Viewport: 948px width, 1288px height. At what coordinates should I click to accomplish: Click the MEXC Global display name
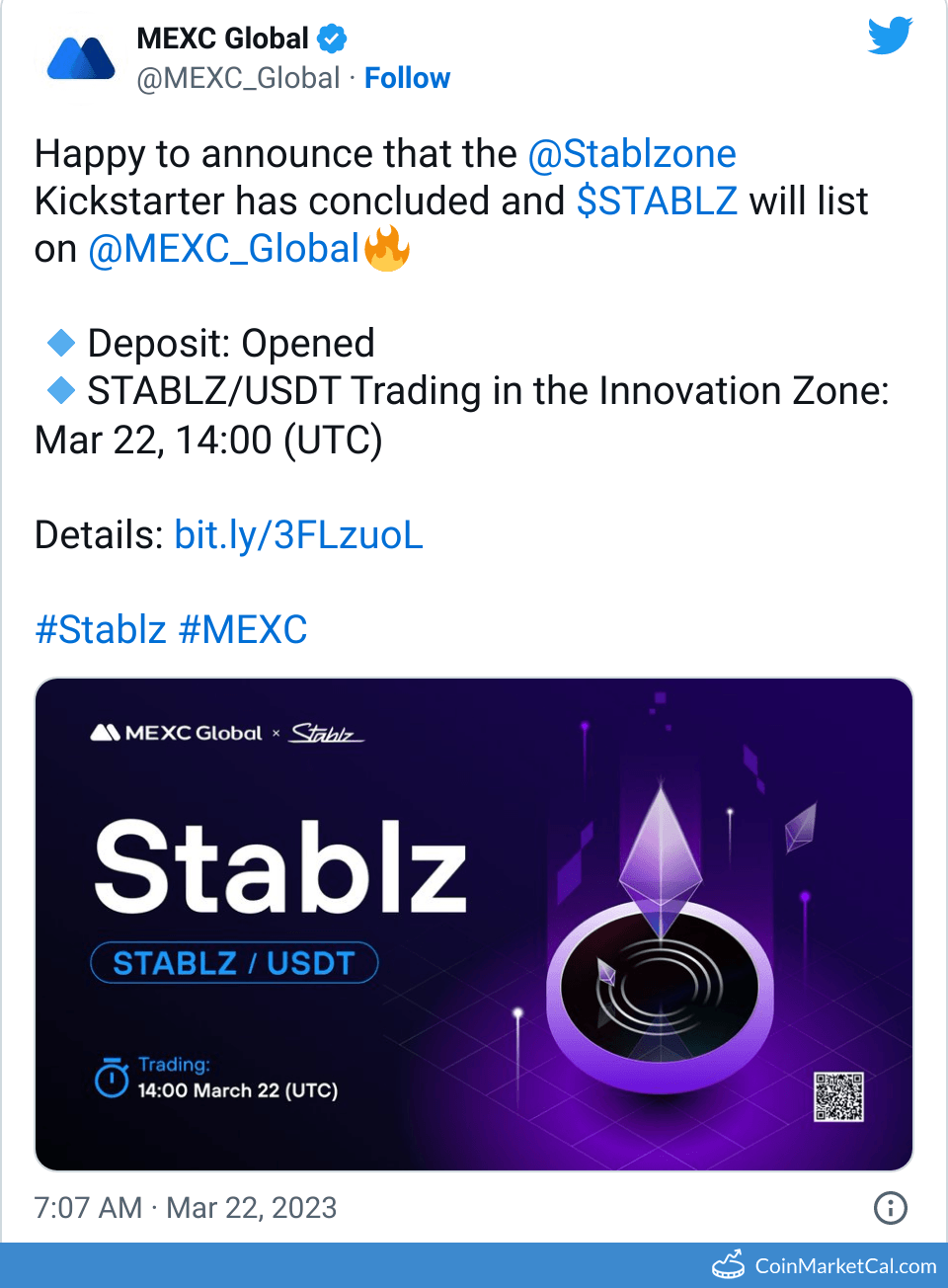pyautogui.click(x=223, y=39)
